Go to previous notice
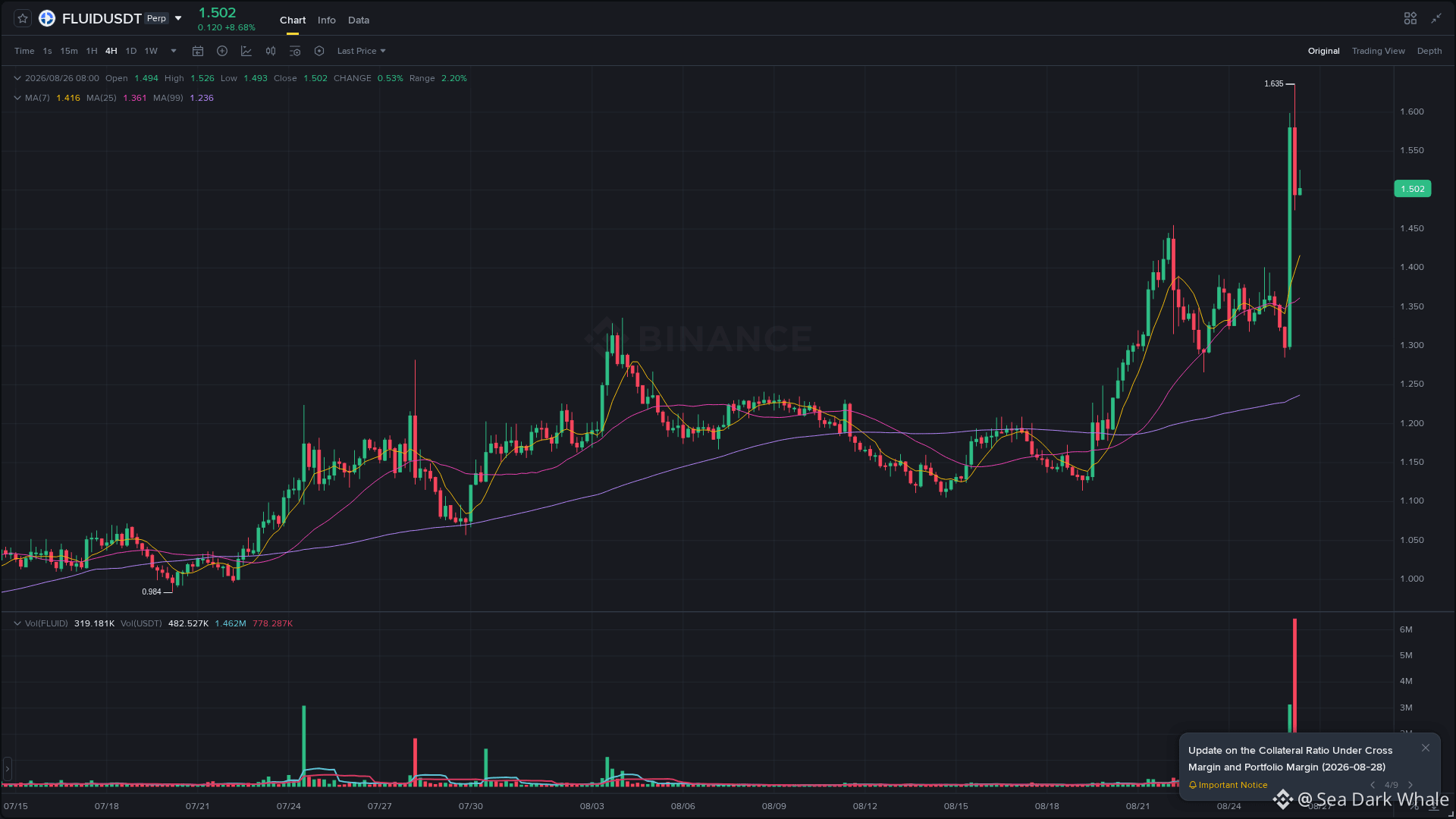The image size is (1456, 819). (x=1372, y=785)
